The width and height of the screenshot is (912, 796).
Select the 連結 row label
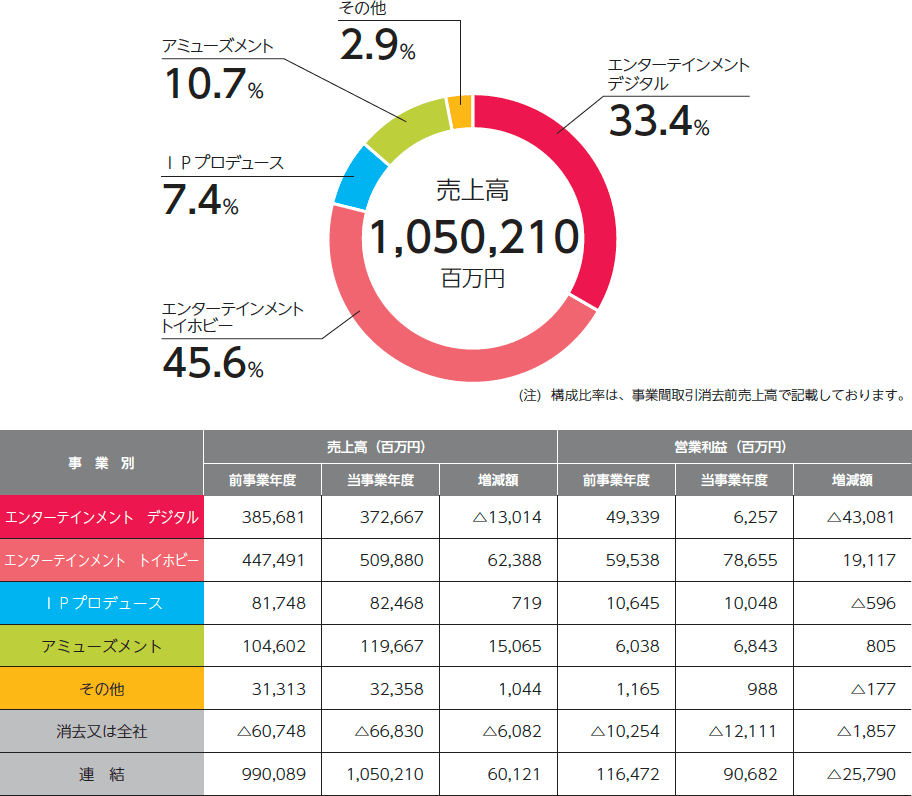coord(102,774)
